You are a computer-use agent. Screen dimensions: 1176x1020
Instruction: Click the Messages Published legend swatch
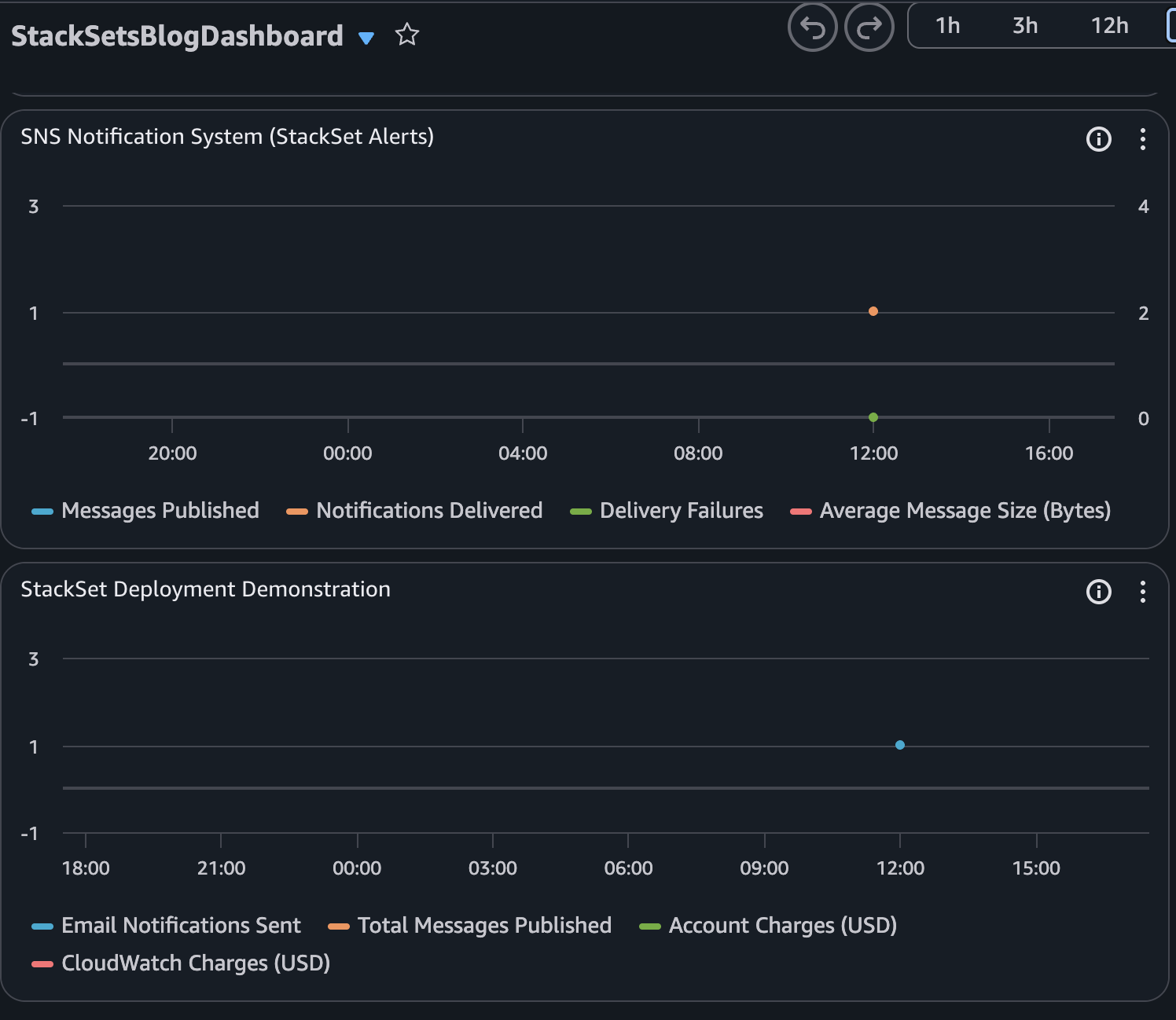(x=41, y=511)
